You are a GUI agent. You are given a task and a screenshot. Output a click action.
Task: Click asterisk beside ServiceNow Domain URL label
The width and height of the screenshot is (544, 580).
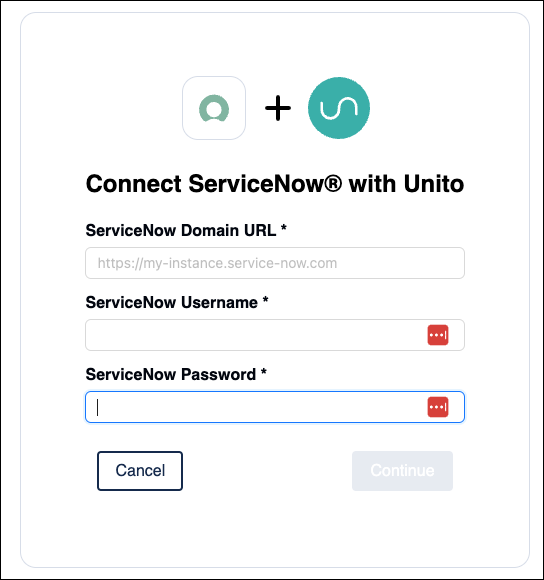284,227
